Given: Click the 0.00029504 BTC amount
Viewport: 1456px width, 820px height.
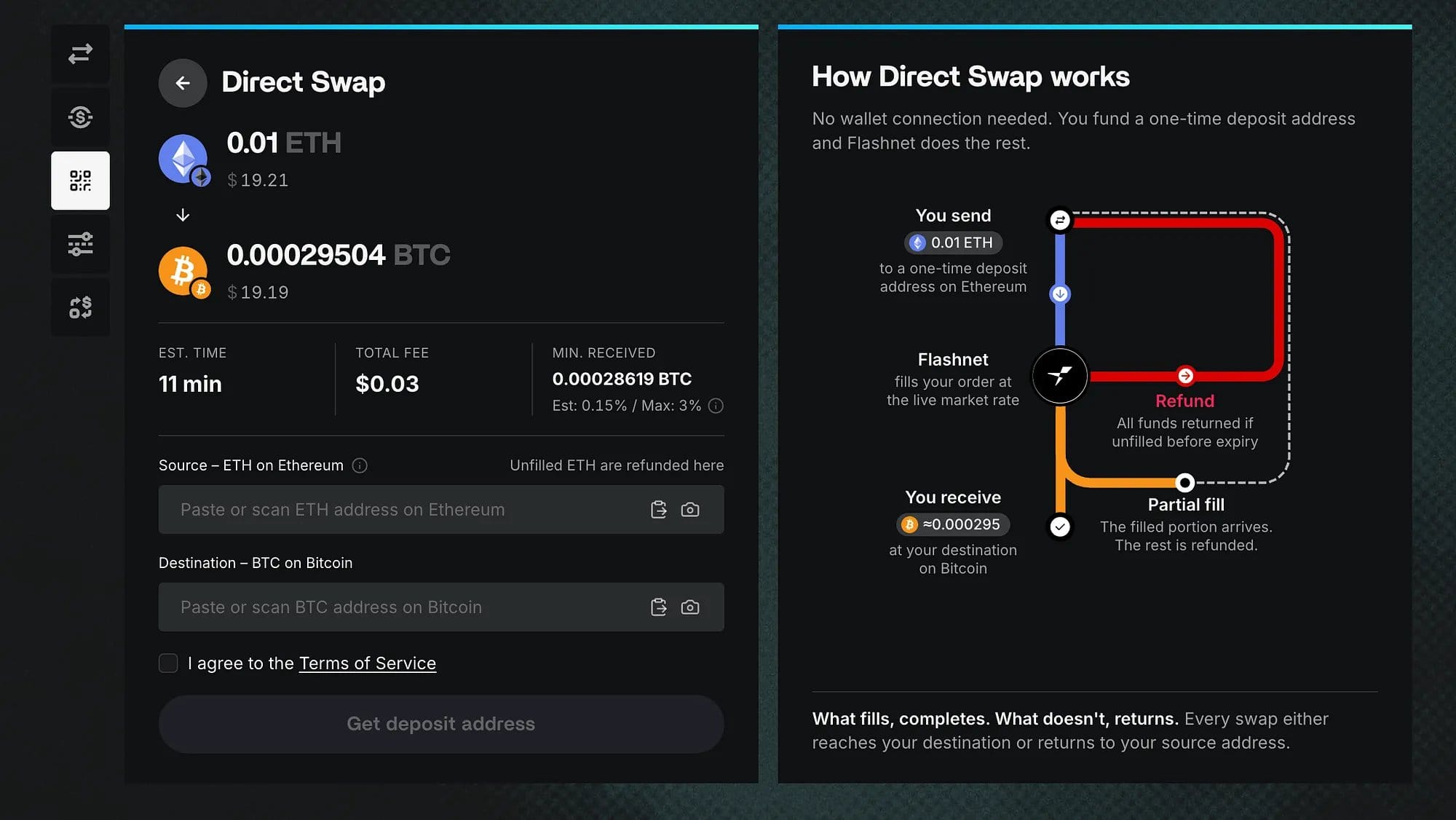Looking at the screenshot, I should [x=339, y=255].
